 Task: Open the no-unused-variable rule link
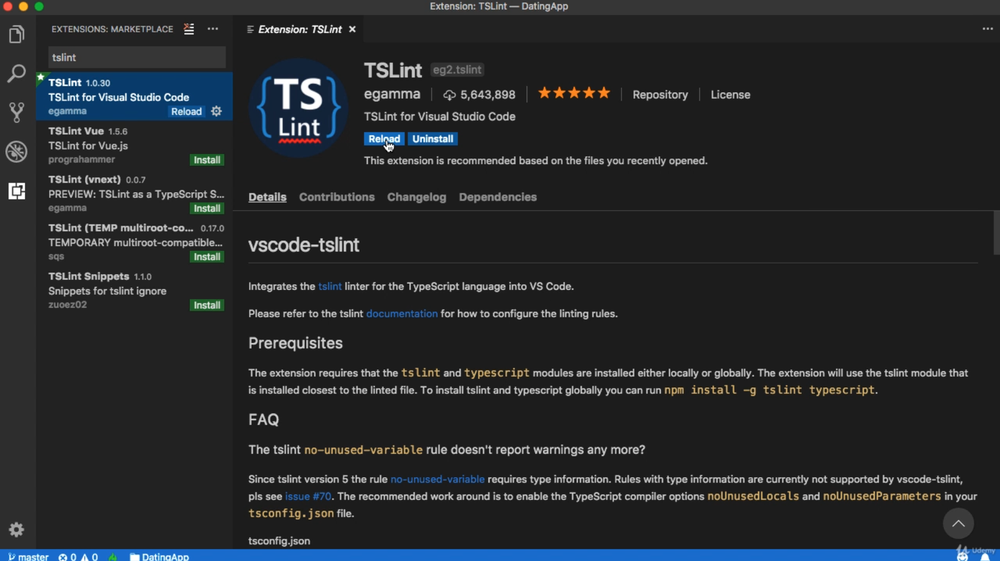point(438,479)
